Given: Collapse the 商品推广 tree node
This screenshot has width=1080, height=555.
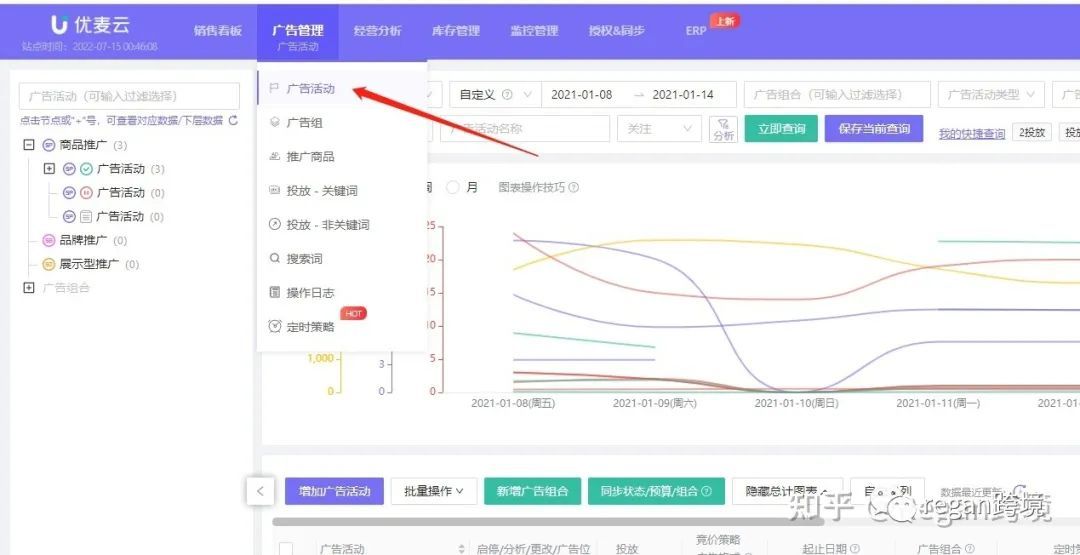Looking at the screenshot, I should (x=28, y=145).
